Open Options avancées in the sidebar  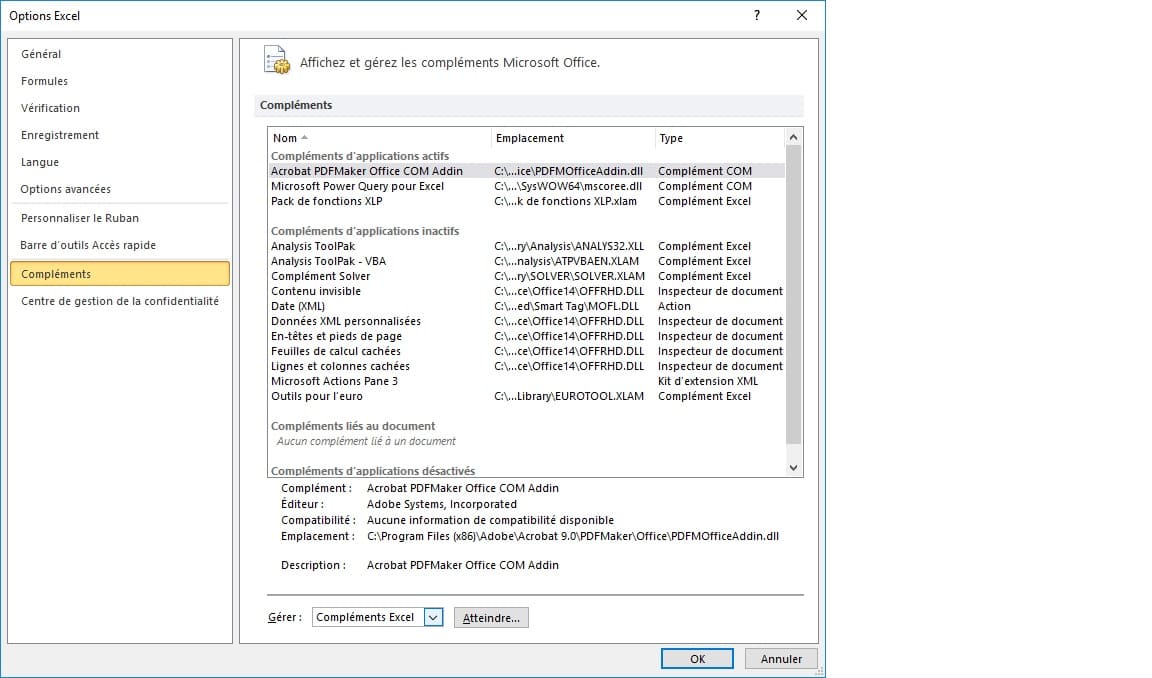65,190
